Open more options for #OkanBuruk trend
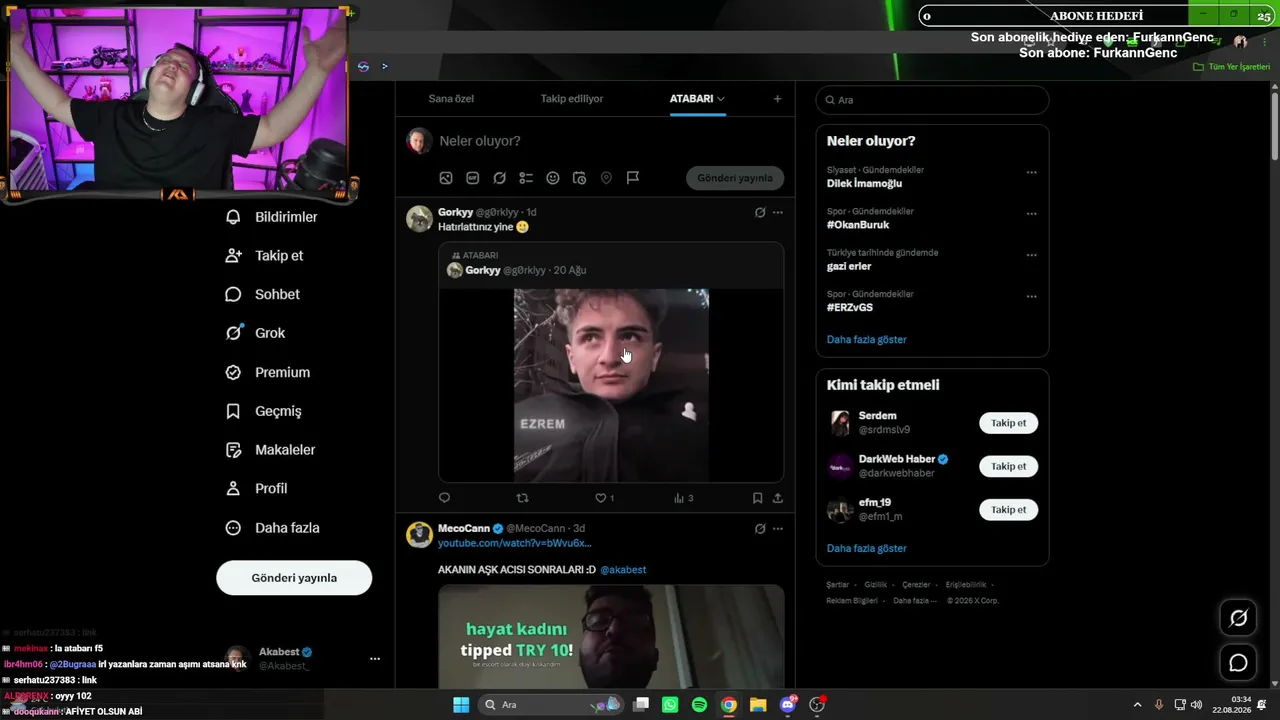 [x=1031, y=214]
